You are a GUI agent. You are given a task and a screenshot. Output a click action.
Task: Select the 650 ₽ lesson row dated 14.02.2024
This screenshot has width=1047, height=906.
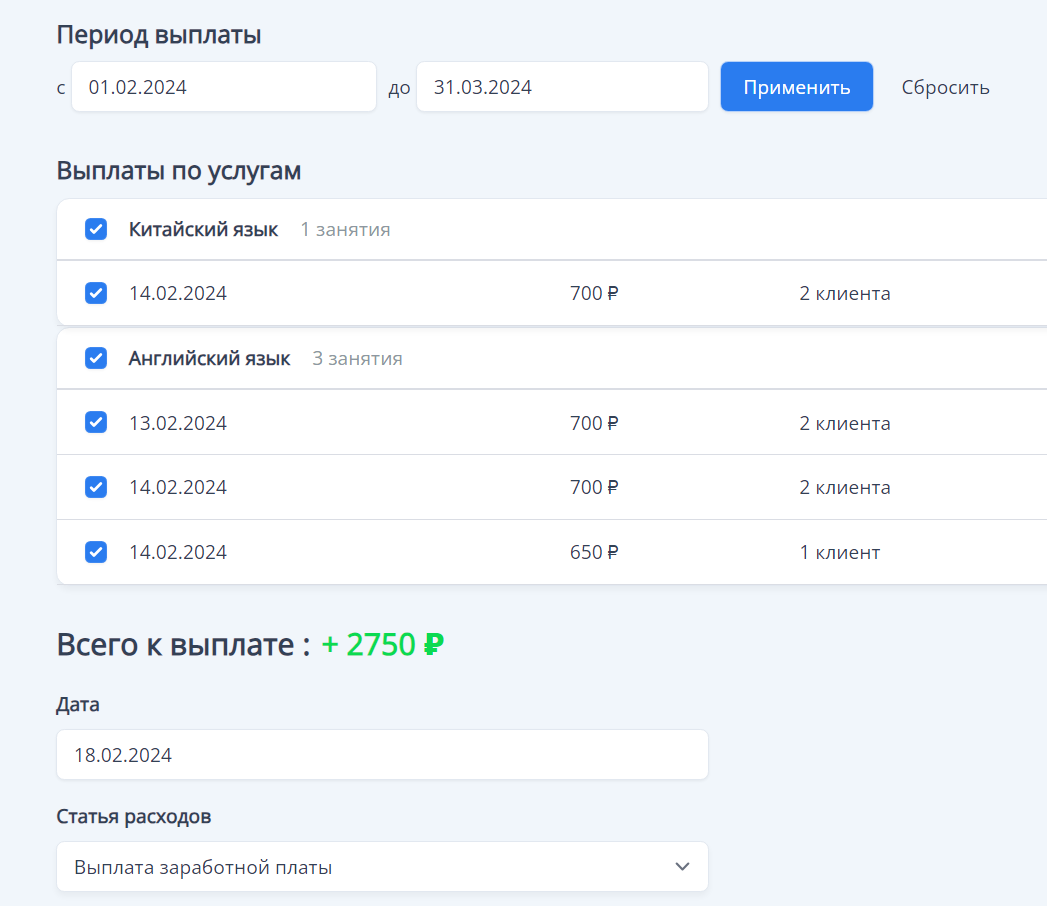click(400, 551)
